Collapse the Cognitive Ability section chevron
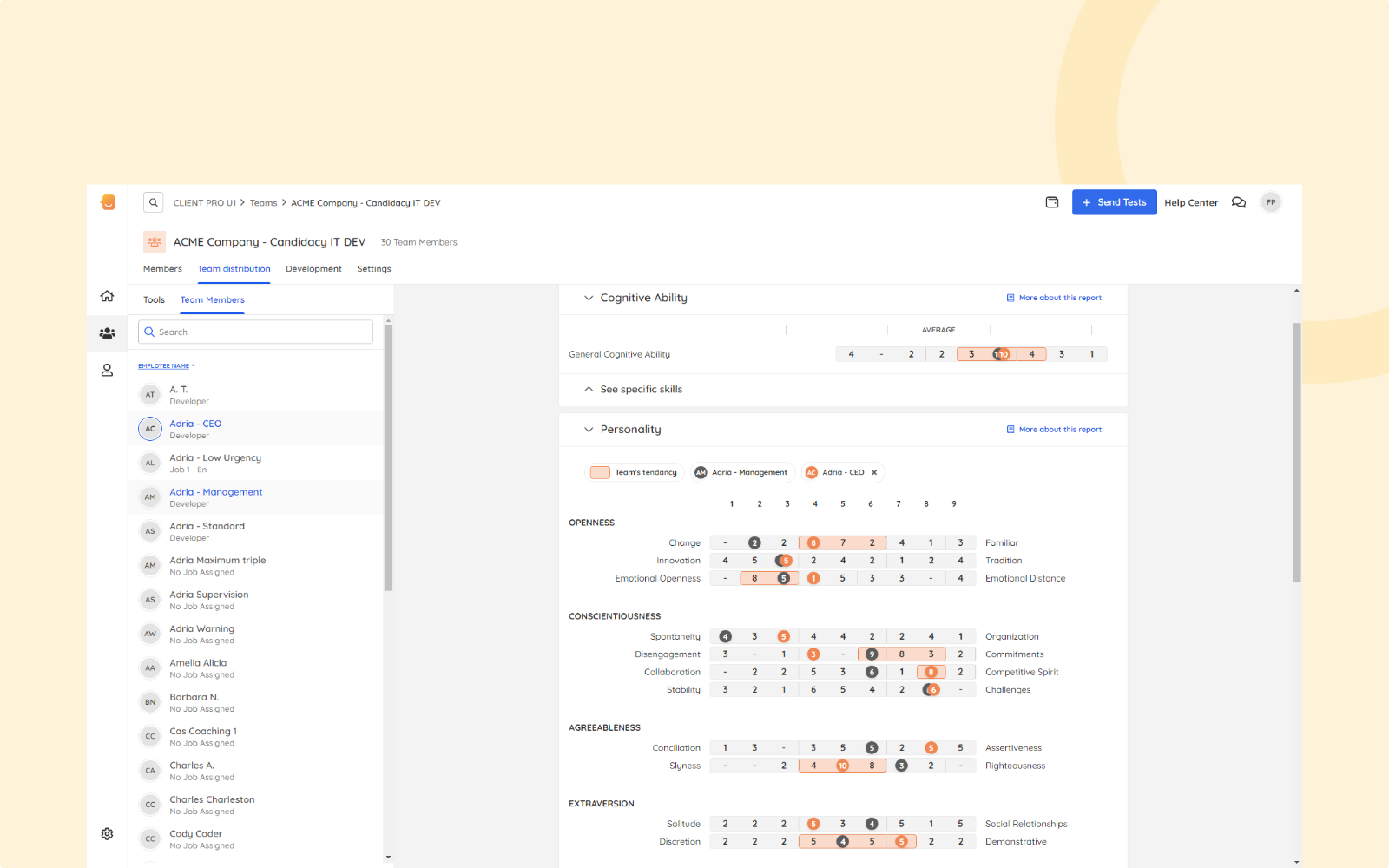Screen dimensions: 1389x868 [x=589, y=298]
